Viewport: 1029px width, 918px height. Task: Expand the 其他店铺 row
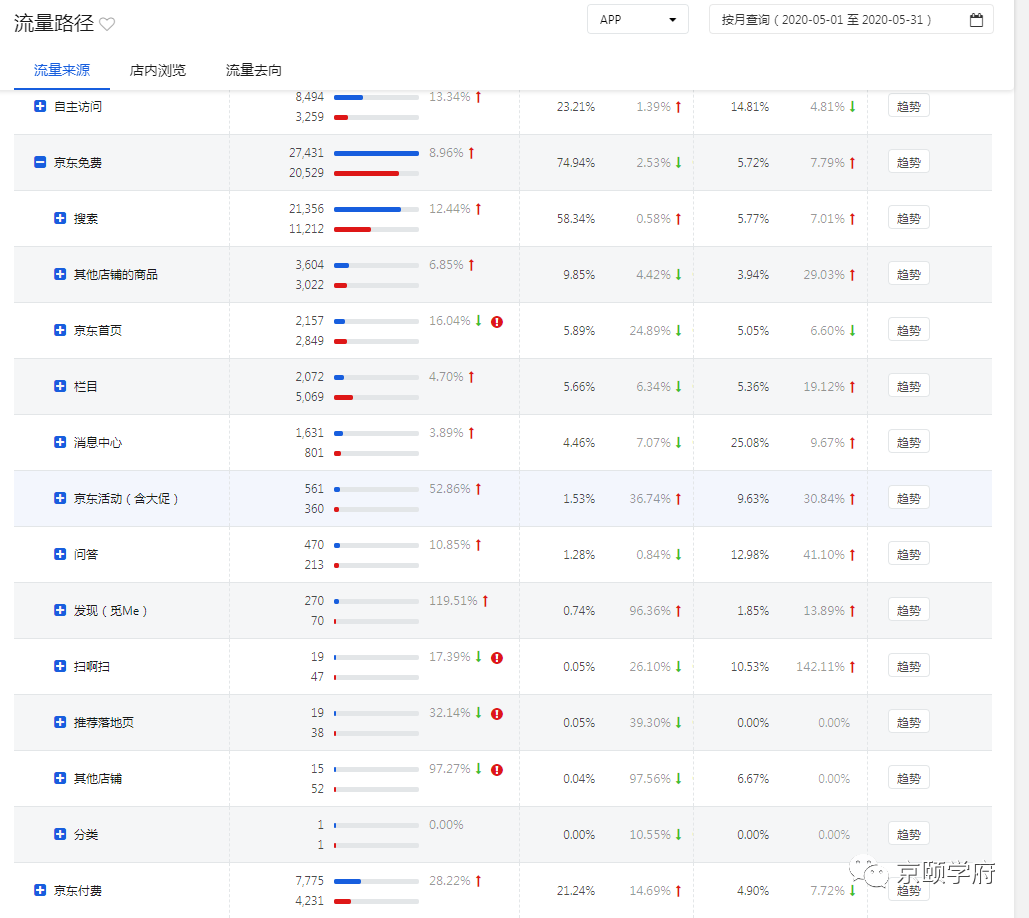[x=60, y=778]
